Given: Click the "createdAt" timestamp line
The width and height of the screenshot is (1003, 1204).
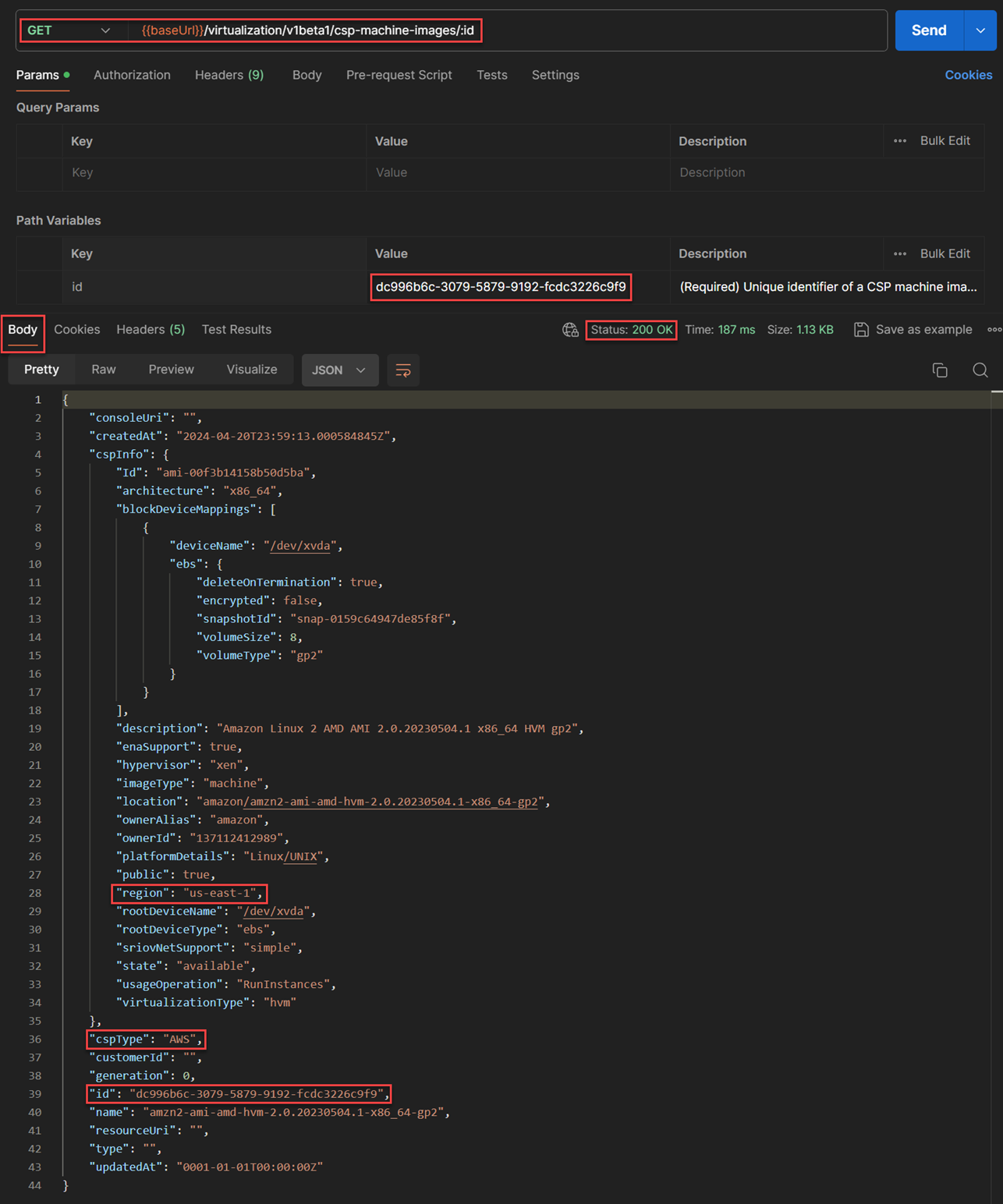Looking at the screenshot, I should pyautogui.click(x=243, y=436).
